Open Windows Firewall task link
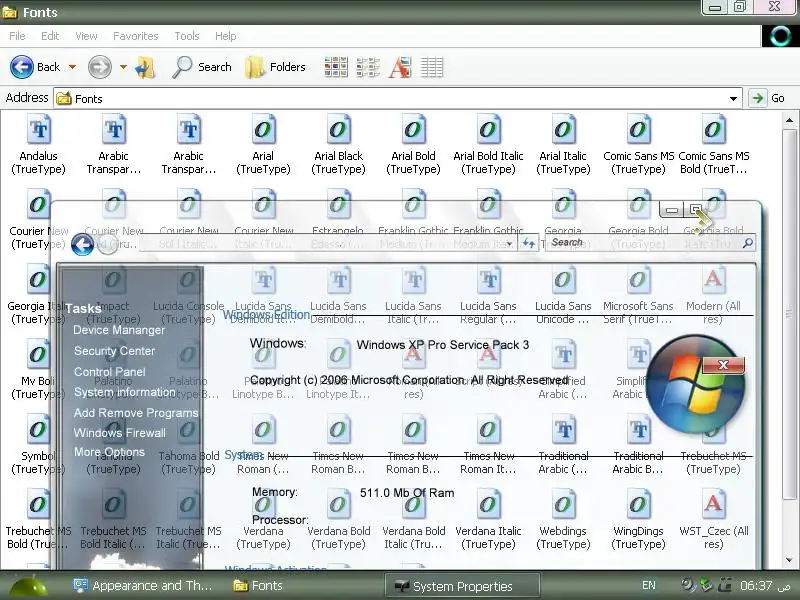This screenshot has height=600, width=800. click(x=120, y=433)
